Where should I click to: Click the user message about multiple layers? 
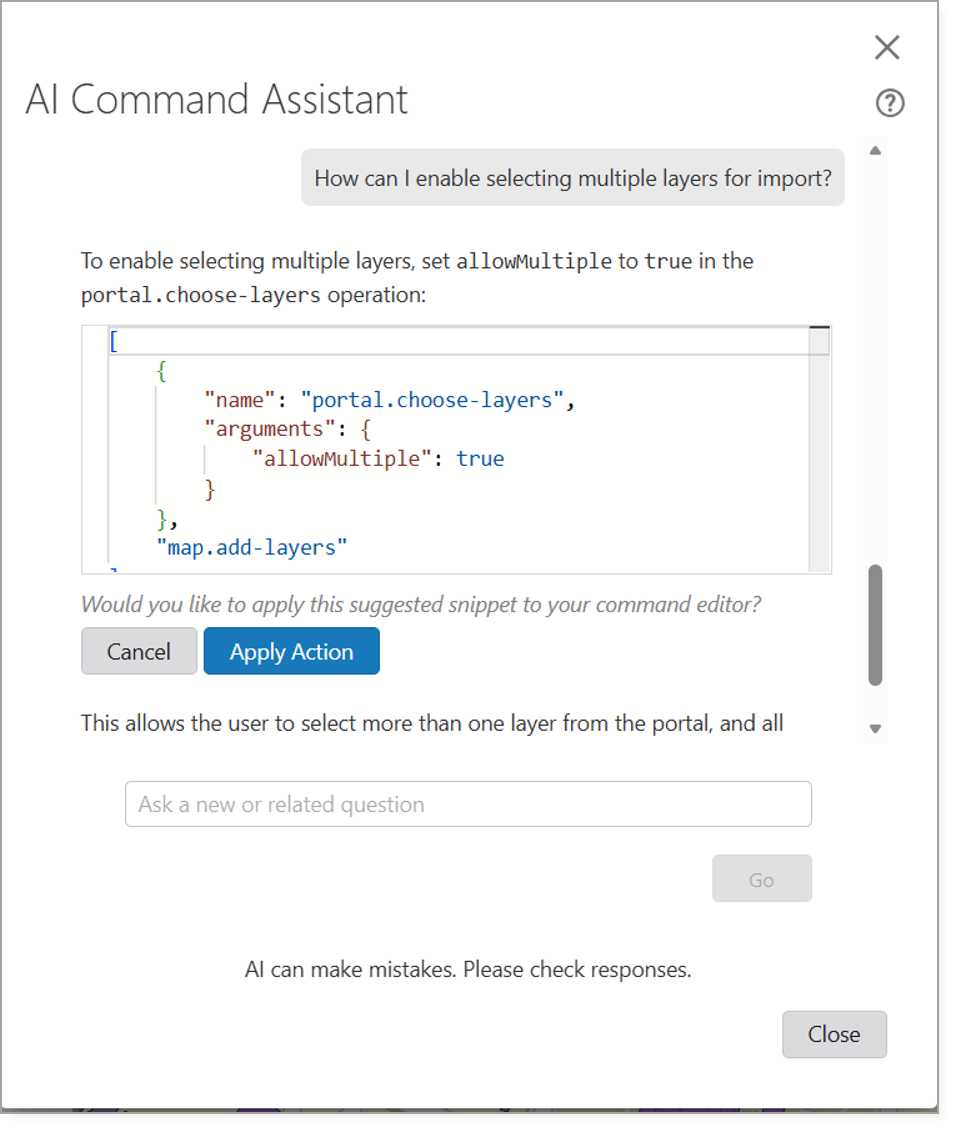(573, 178)
